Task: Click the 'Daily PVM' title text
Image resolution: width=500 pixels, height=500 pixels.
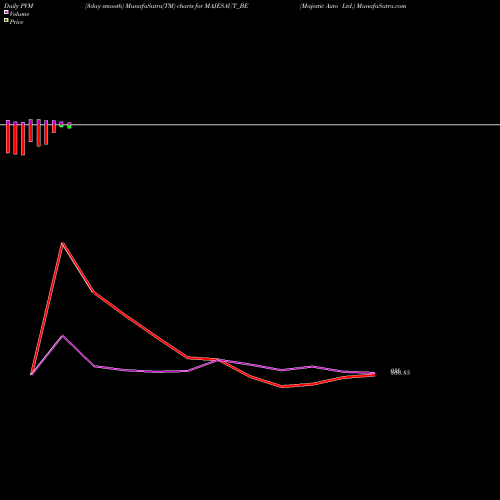Action: (x=19, y=6)
